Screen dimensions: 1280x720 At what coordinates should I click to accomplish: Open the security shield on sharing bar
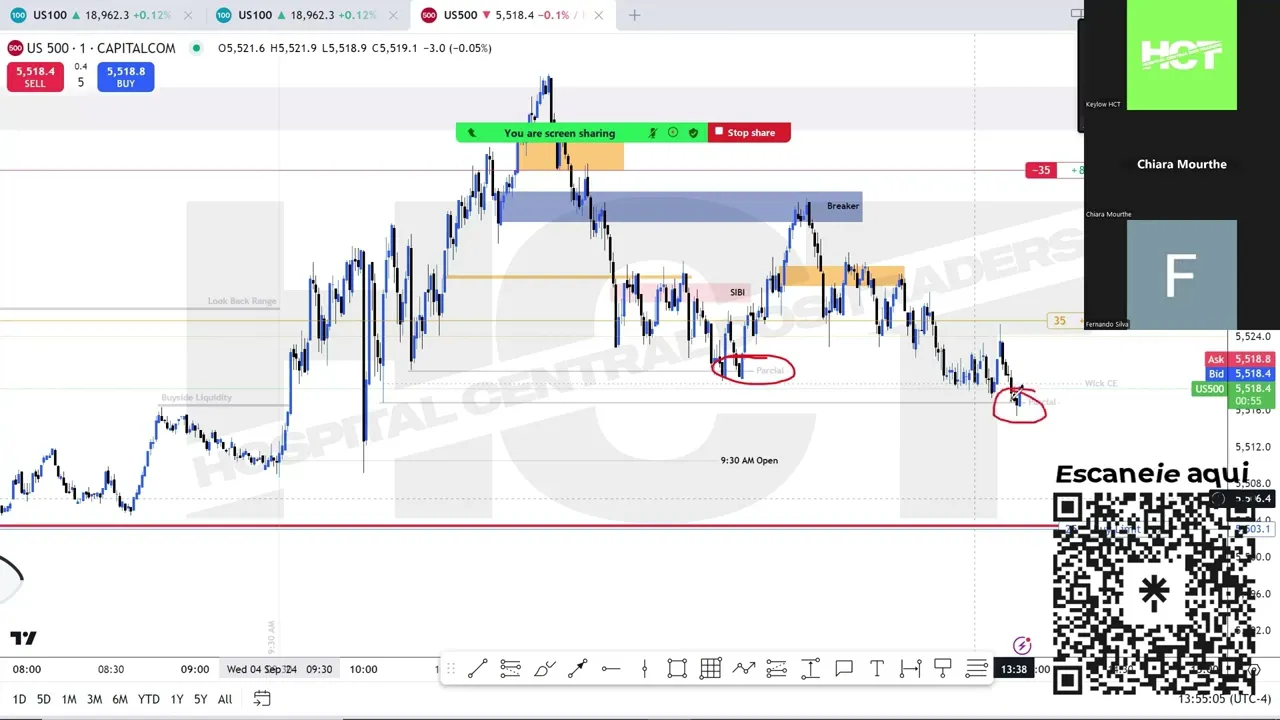[693, 133]
